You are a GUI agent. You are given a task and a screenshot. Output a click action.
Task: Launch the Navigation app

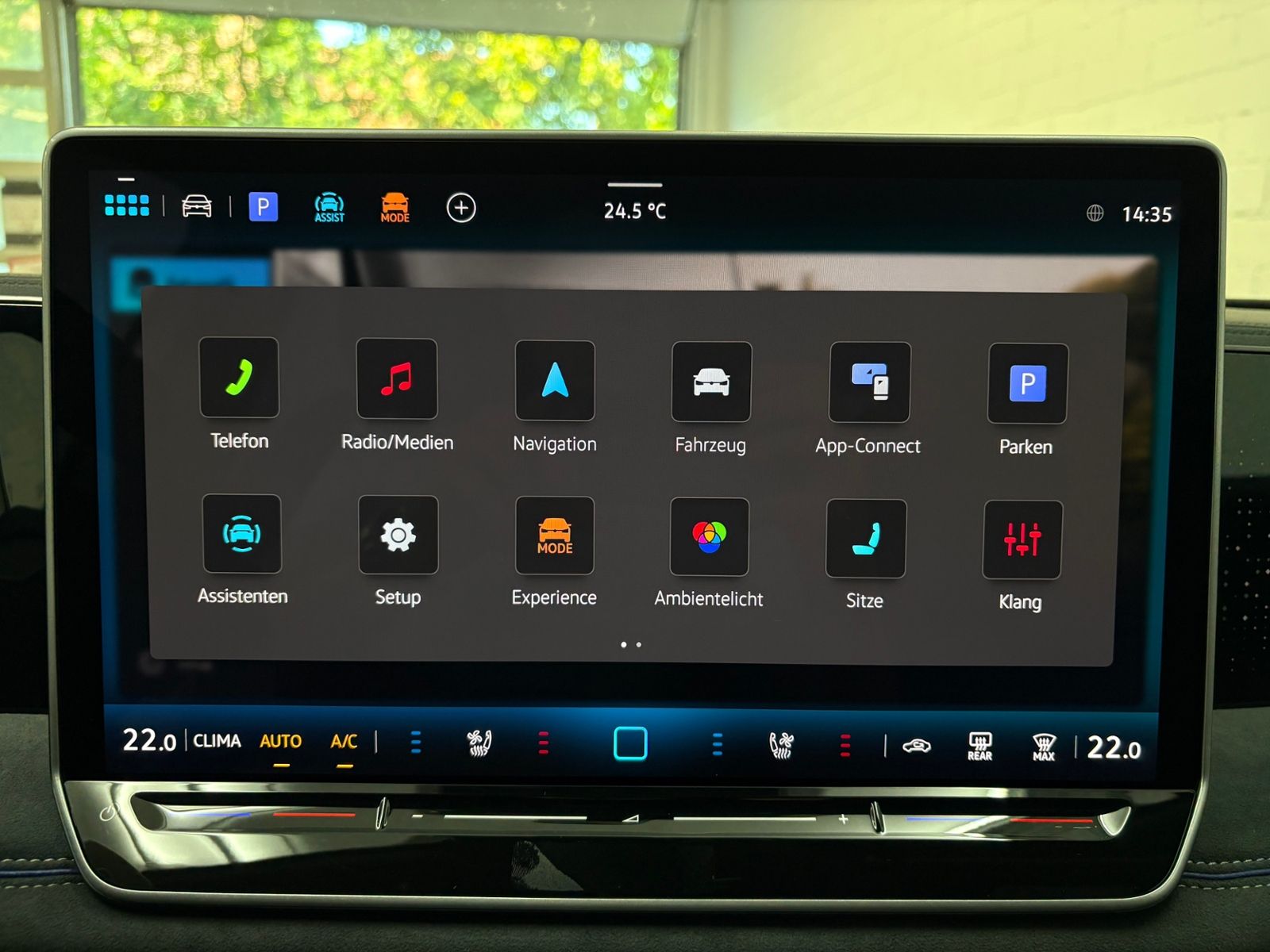[555, 381]
